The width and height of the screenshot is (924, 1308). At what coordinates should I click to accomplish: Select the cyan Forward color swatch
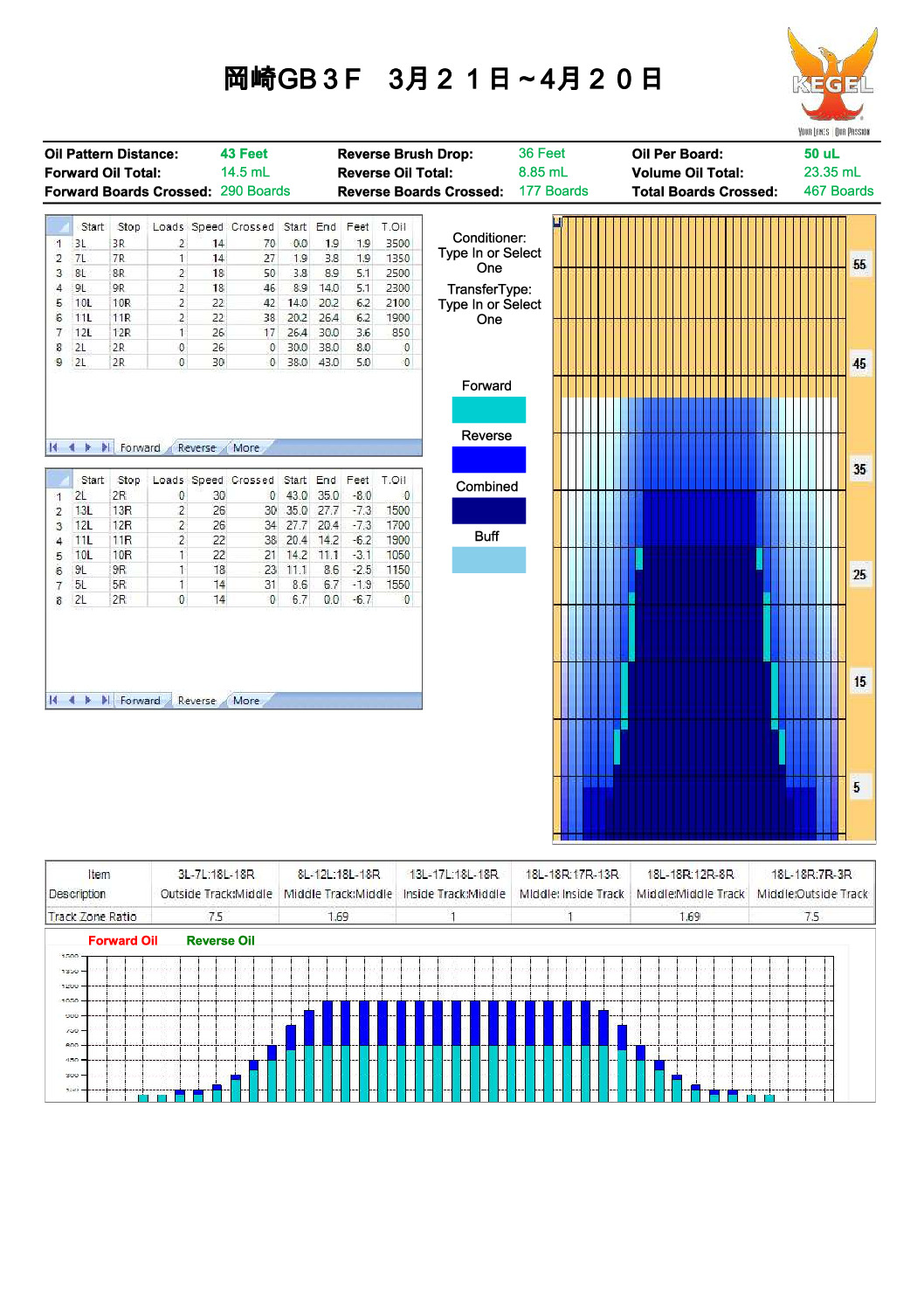pyautogui.click(x=488, y=410)
